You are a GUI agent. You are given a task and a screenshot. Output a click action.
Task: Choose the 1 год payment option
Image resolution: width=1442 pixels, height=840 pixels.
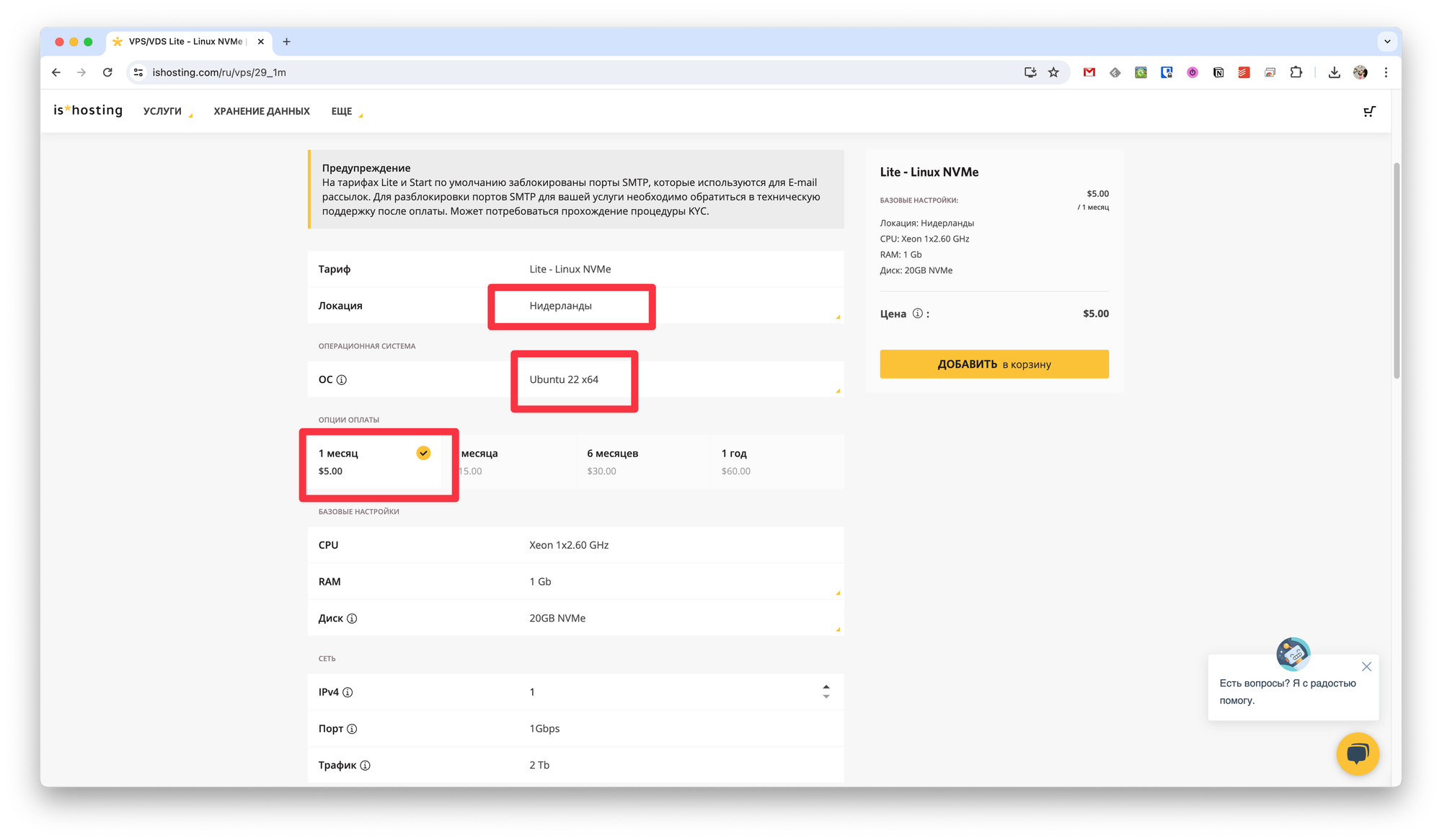pos(776,461)
